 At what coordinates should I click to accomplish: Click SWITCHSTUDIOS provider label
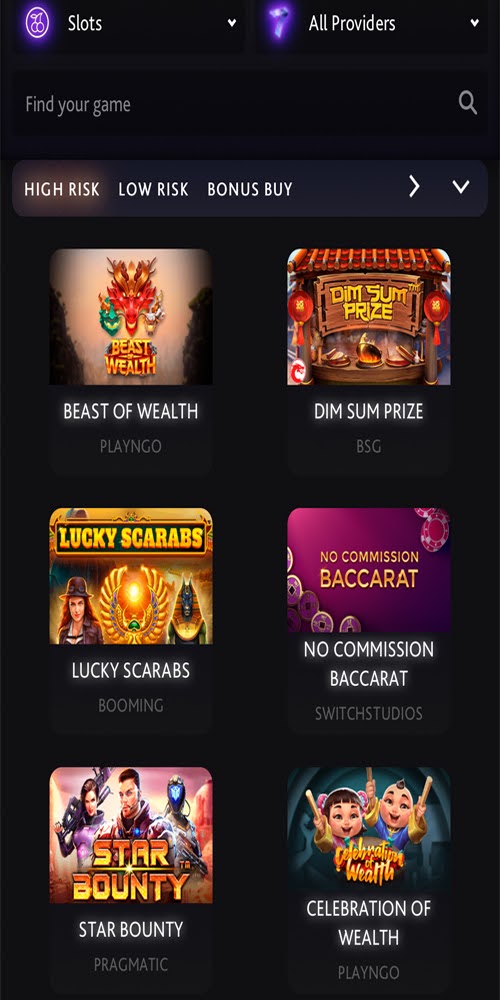point(369,713)
